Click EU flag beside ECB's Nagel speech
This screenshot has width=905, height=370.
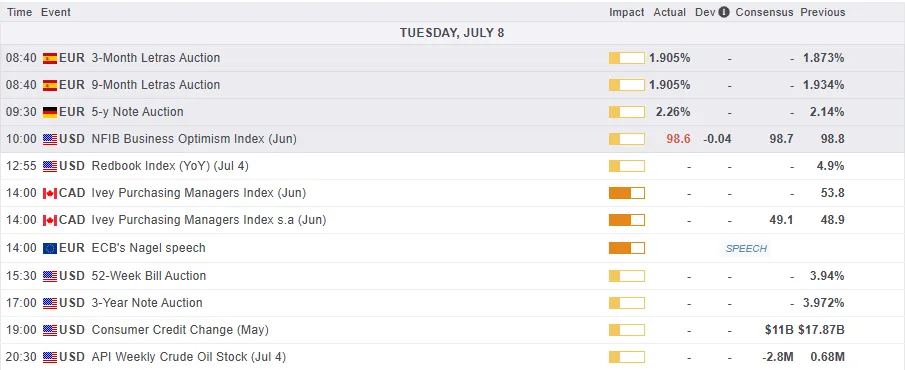pyautogui.click(x=50, y=248)
